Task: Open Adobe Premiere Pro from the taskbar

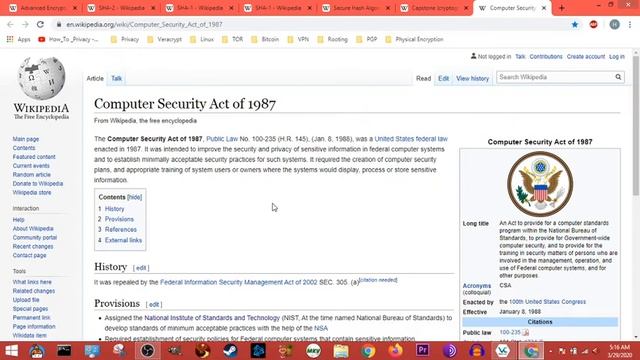Action: [x=422, y=351]
